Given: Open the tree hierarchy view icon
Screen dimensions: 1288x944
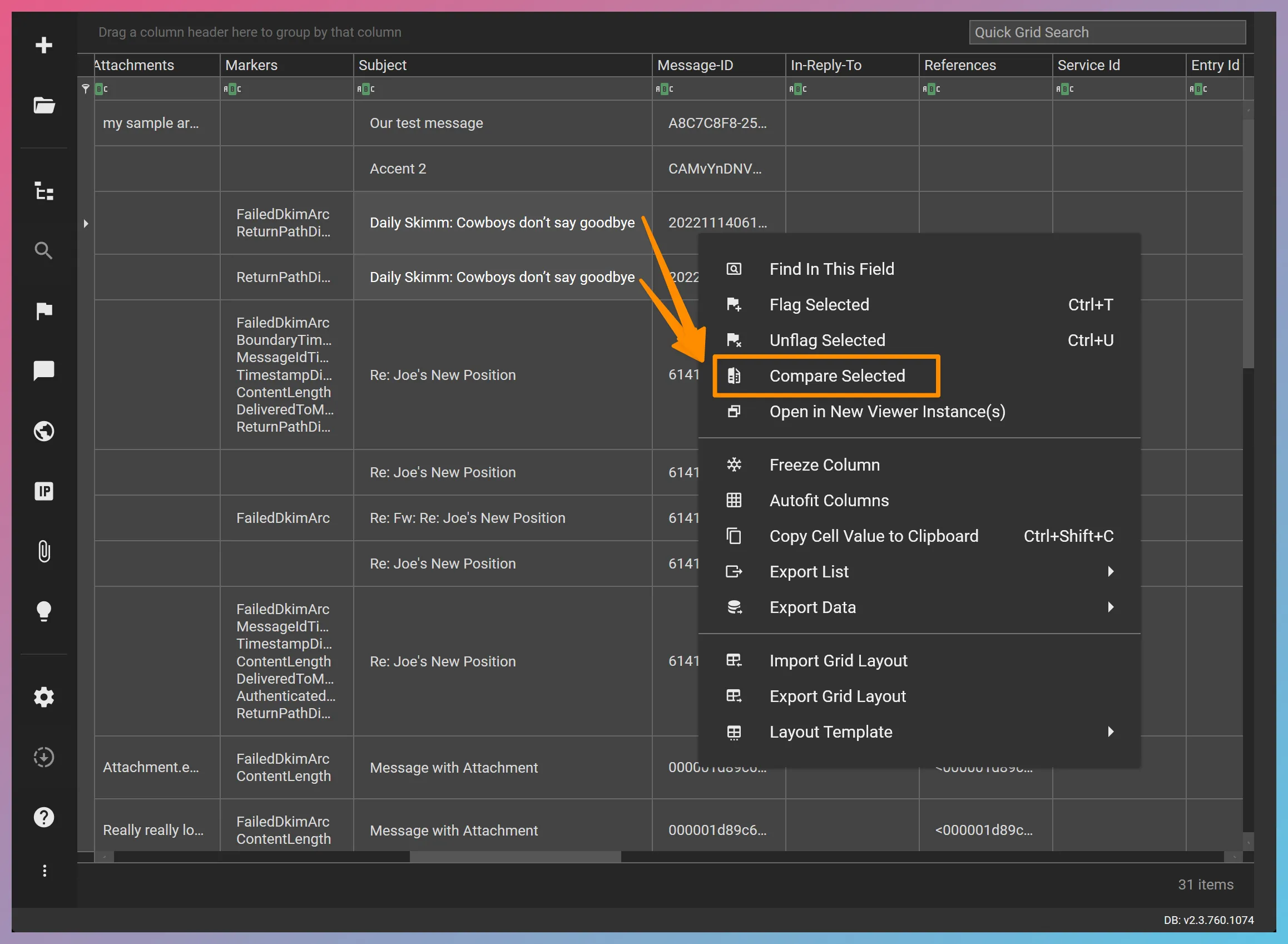Looking at the screenshot, I should click(x=44, y=191).
